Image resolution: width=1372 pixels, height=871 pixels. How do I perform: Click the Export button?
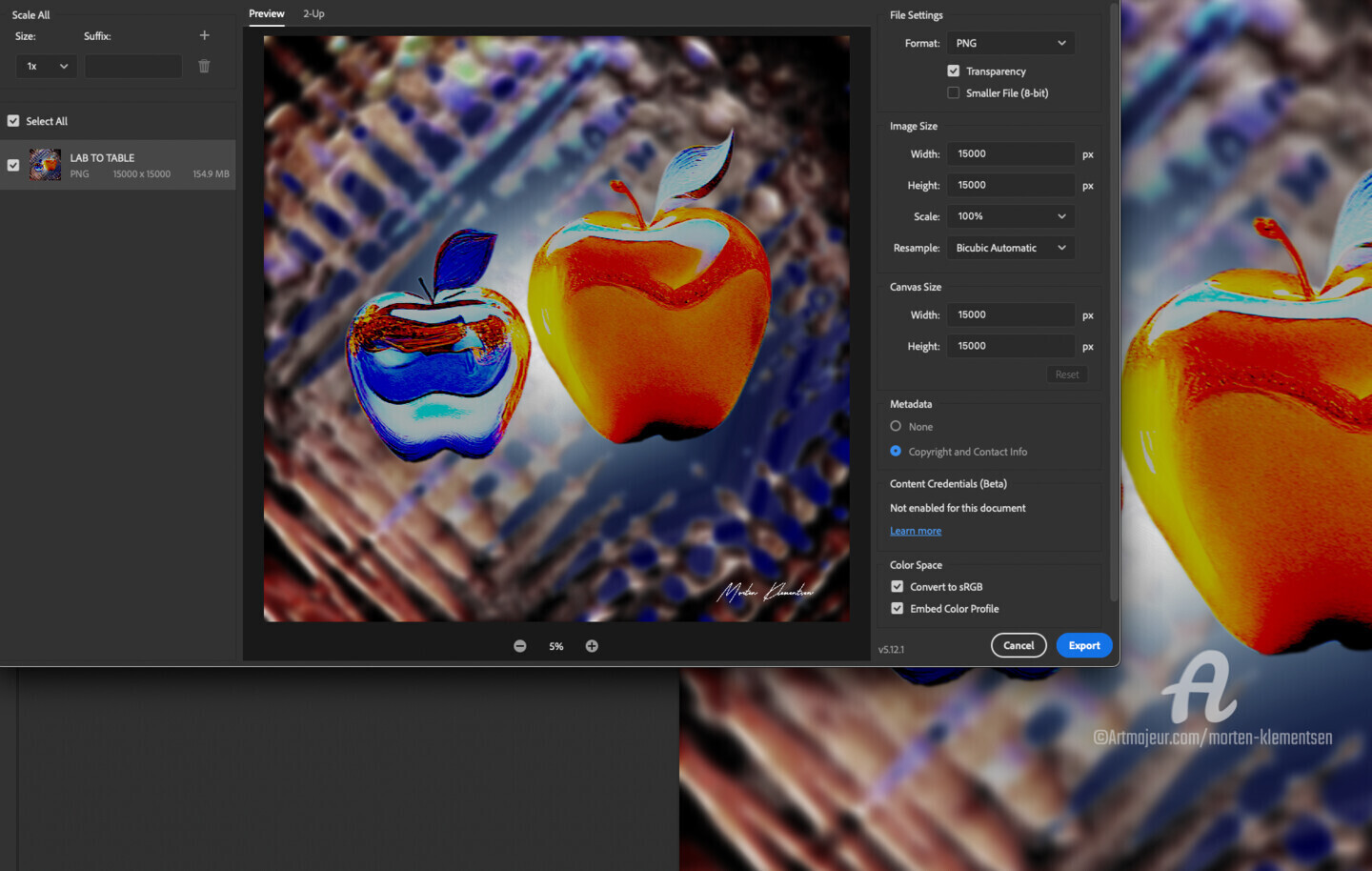(1084, 645)
